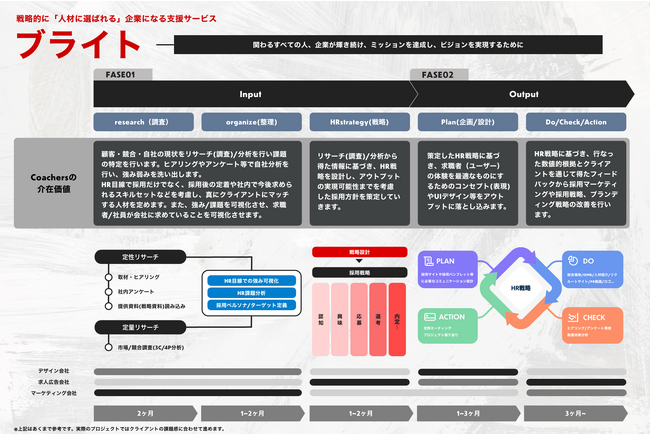The image size is (650, 434).
Task: Click the リサーチ(調査)/分析から strategy description box
Action: [x=359, y=183]
